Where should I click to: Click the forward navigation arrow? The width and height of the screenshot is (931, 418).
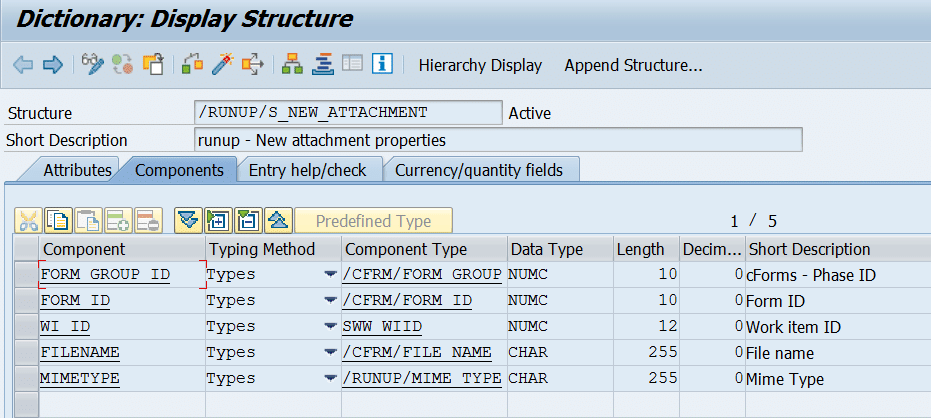click(53, 65)
